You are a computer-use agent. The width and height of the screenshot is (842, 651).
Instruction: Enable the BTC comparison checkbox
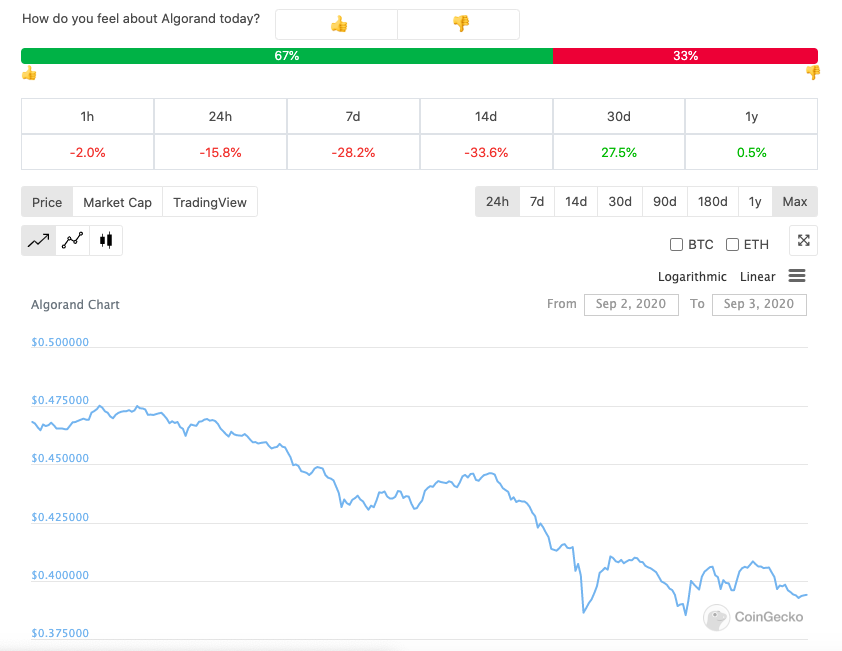677,245
